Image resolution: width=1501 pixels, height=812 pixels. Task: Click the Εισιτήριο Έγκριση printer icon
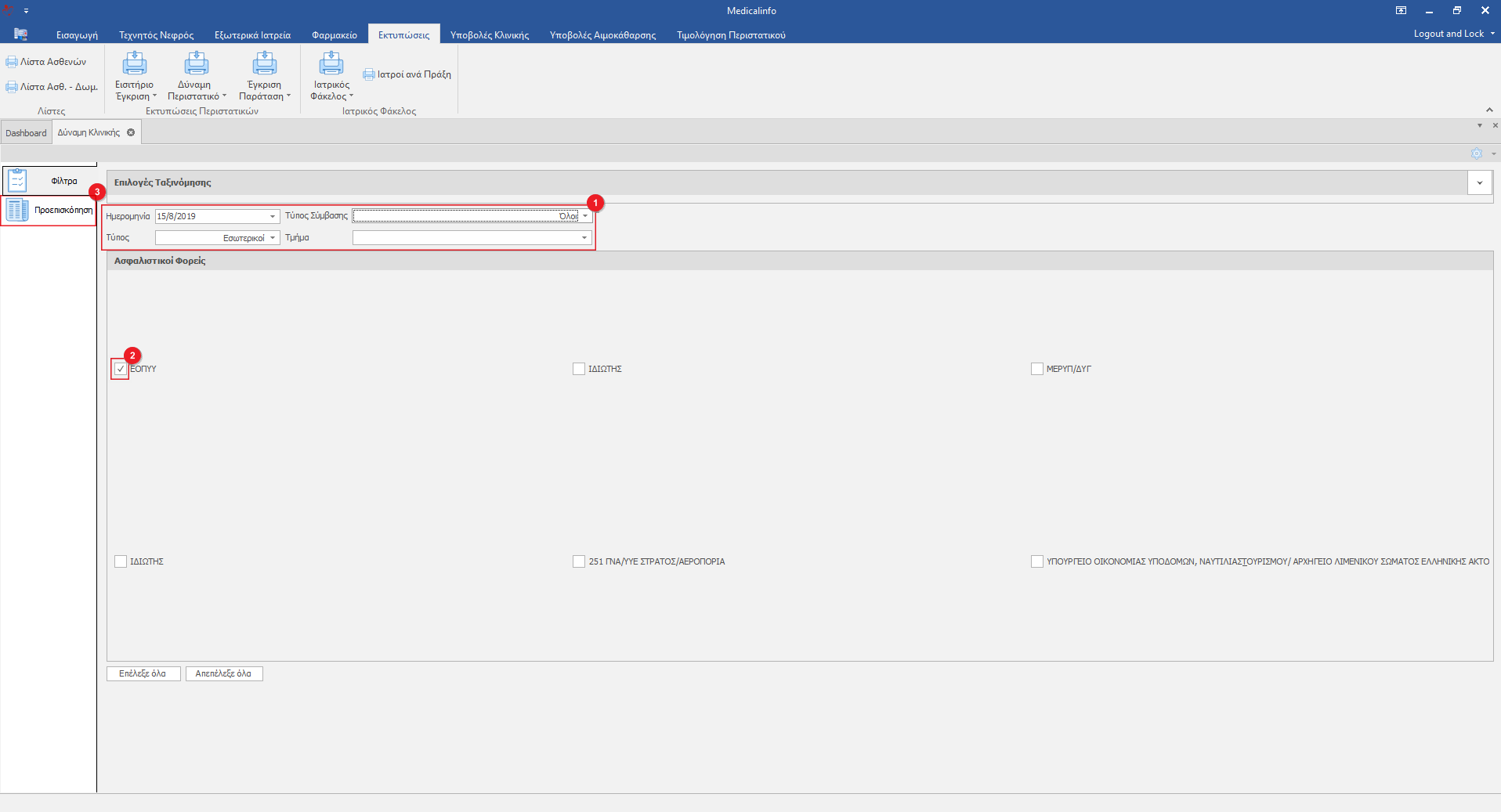135,64
